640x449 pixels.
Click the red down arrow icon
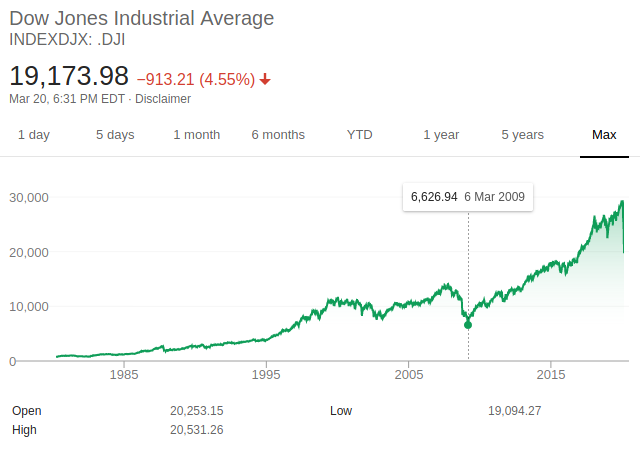pos(265,79)
